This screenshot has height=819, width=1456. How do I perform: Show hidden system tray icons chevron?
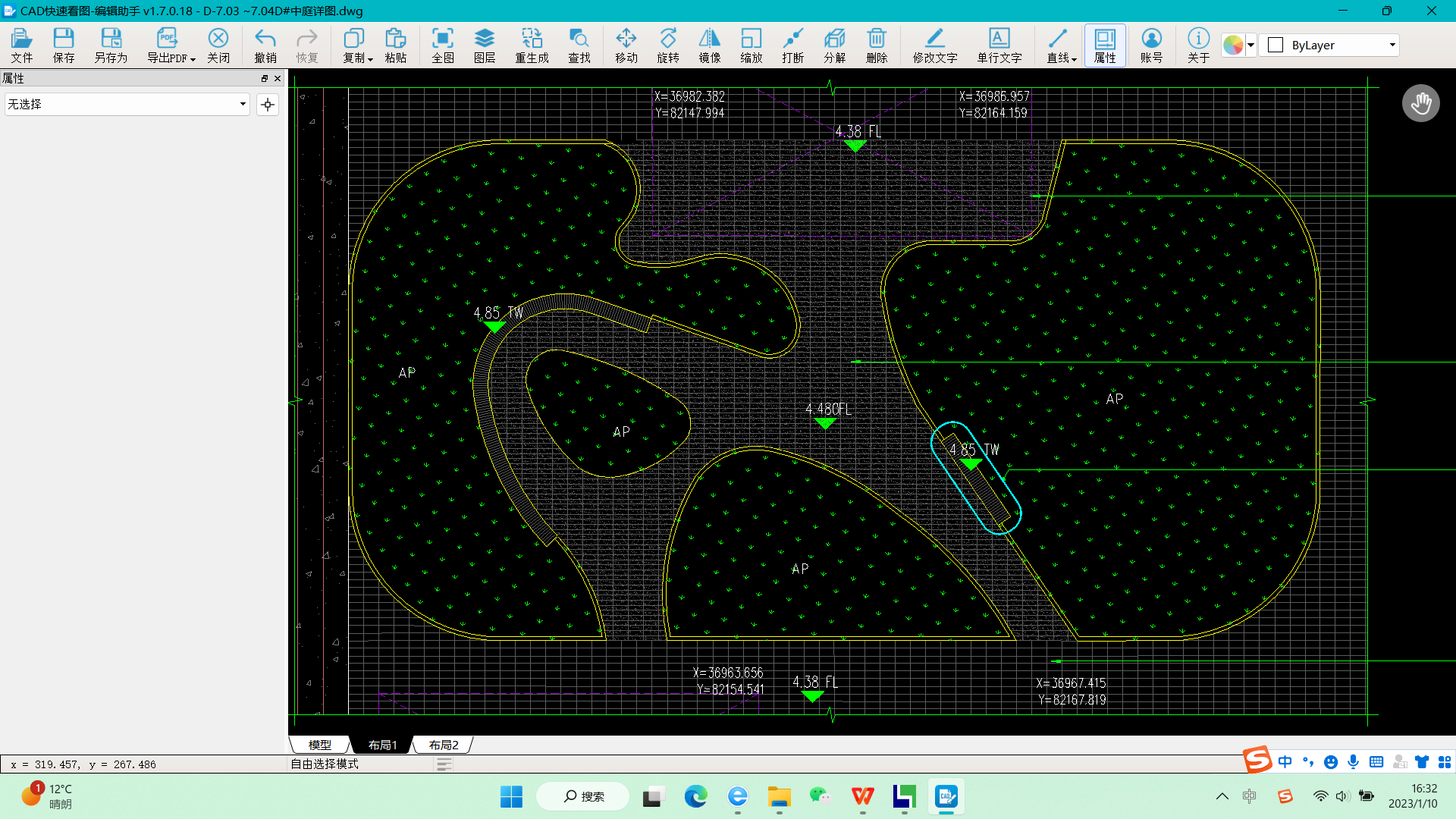(x=1222, y=796)
